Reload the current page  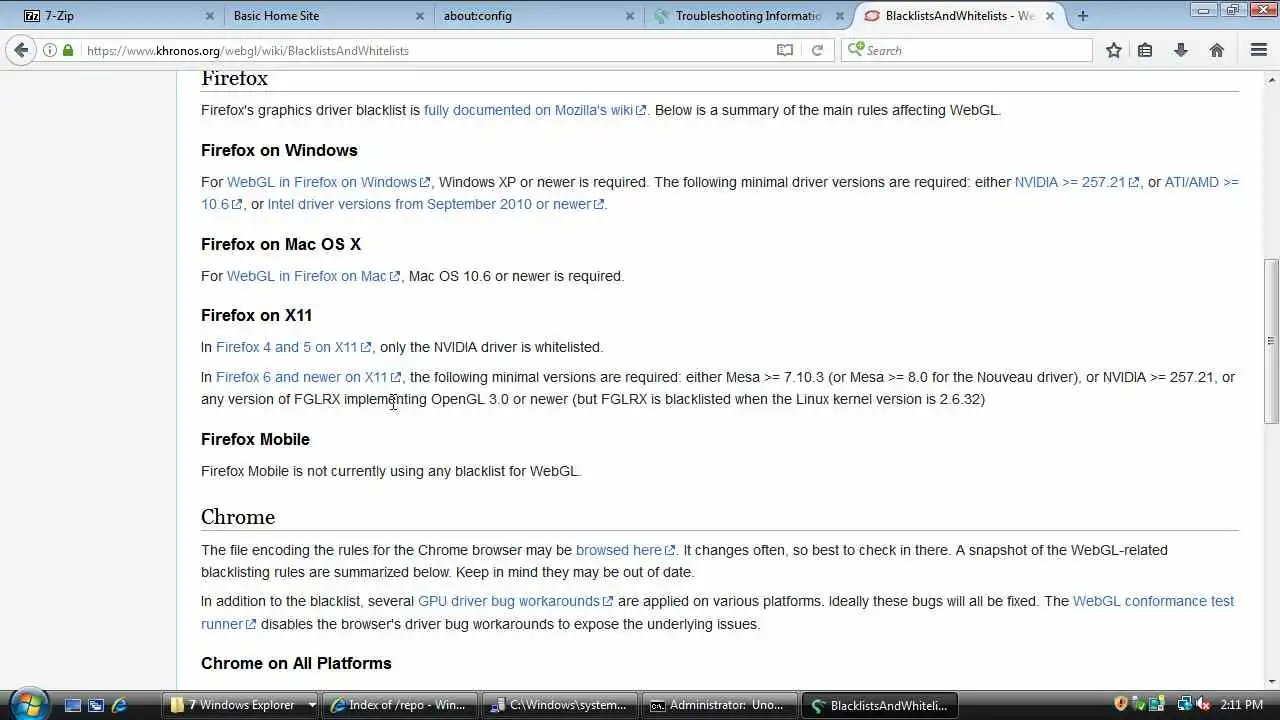pos(817,50)
